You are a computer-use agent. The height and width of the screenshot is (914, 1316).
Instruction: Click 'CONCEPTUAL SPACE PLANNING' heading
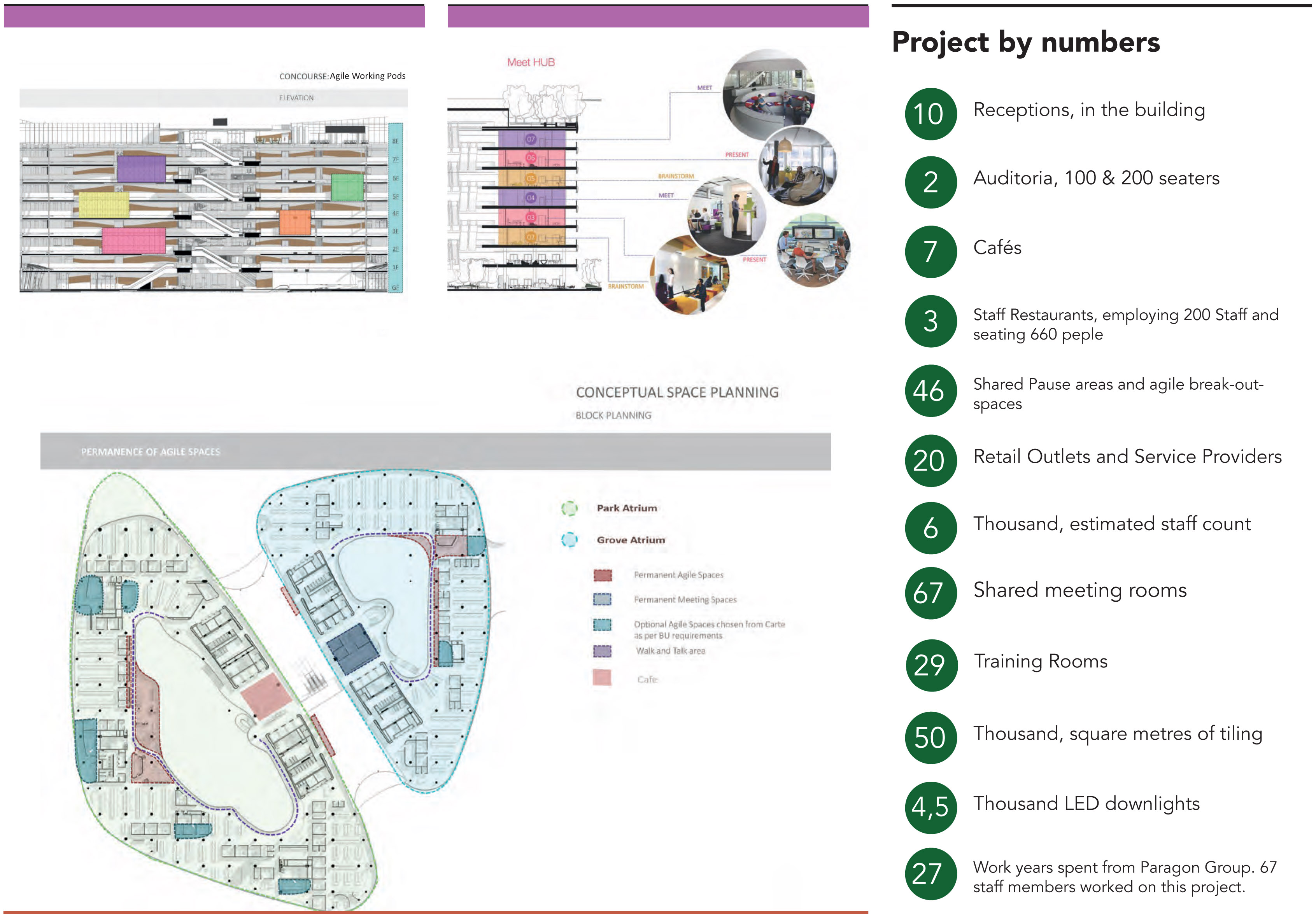point(677,392)
